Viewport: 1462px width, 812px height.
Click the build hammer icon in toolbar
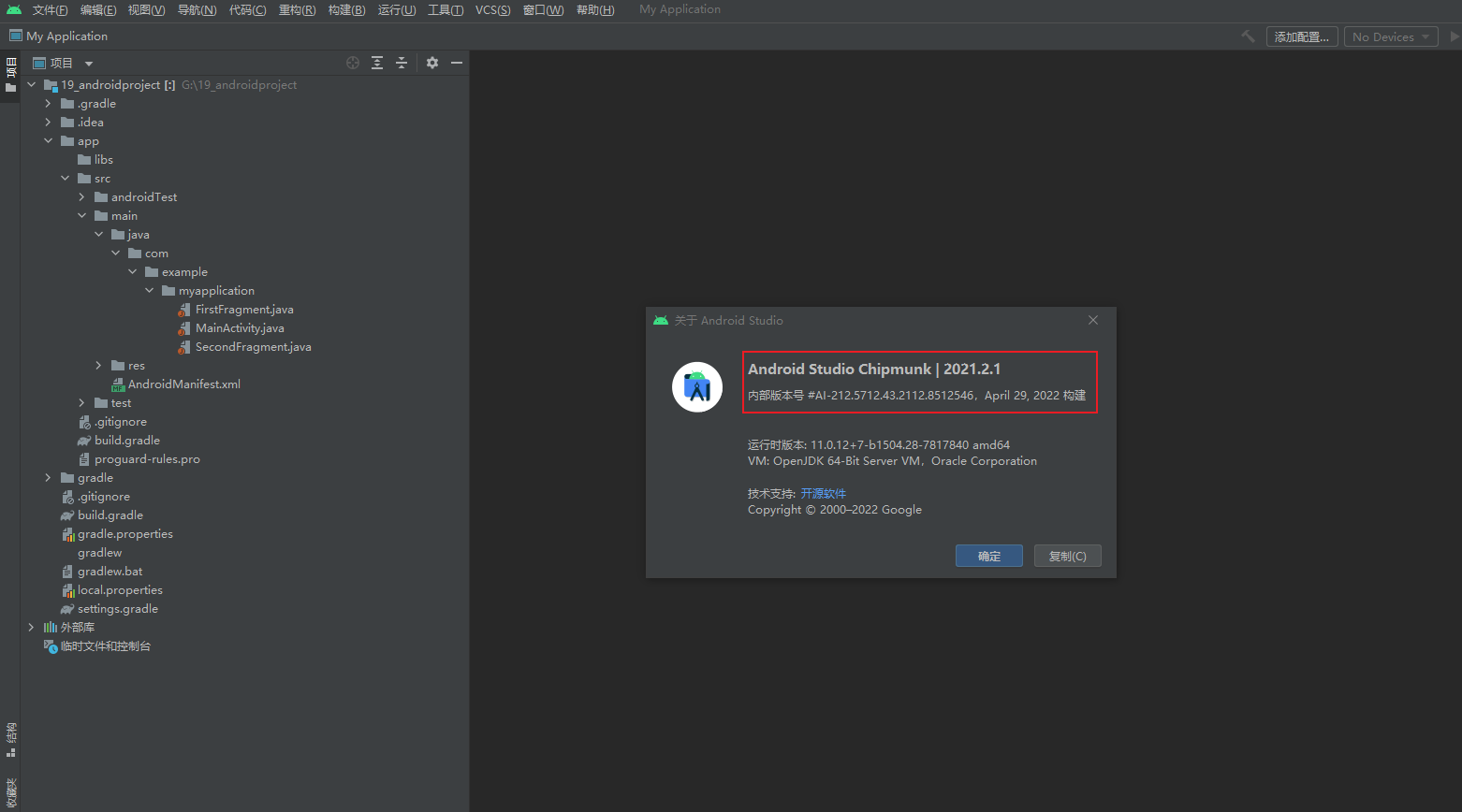click(x=1248, y=36)
